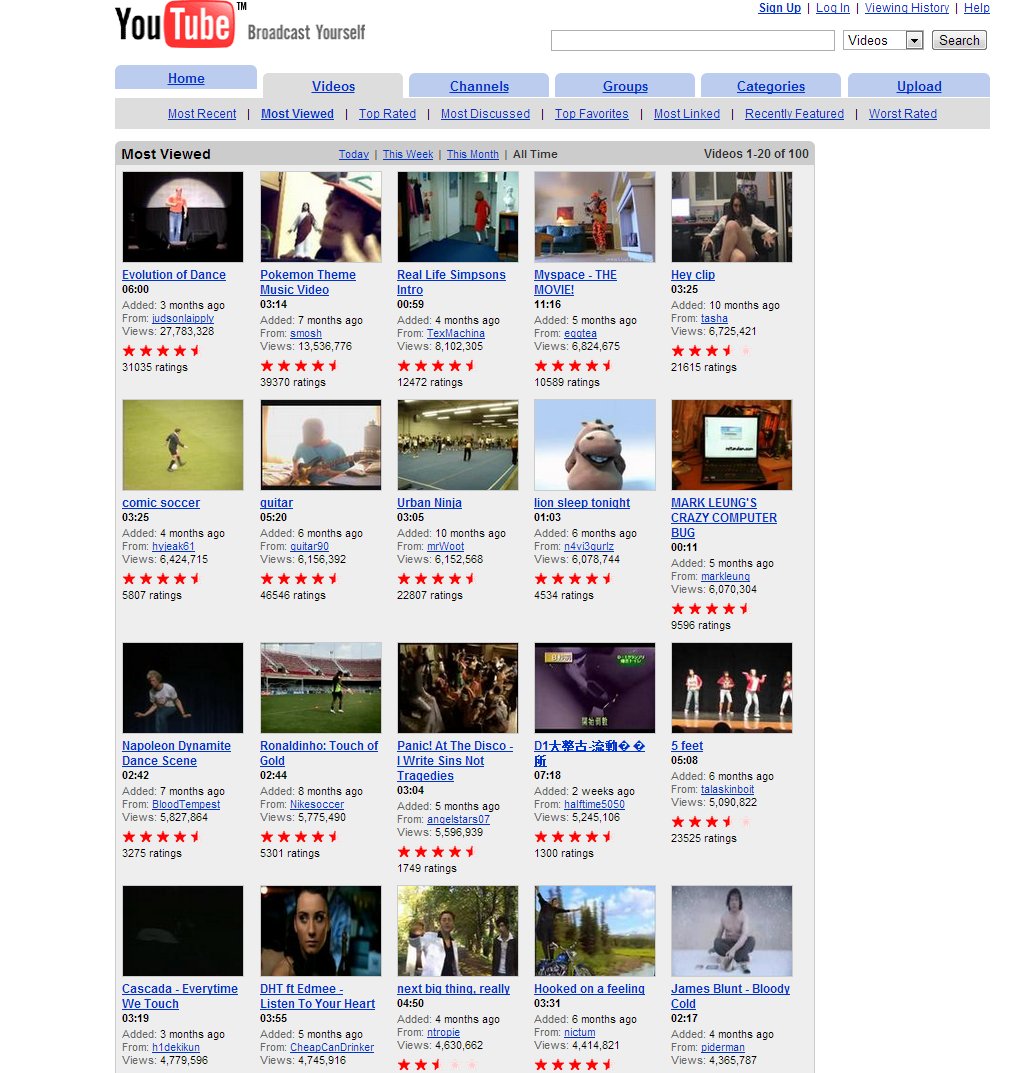Open the Cascada - Everytime We Touch thumbnail

(183, 931)
